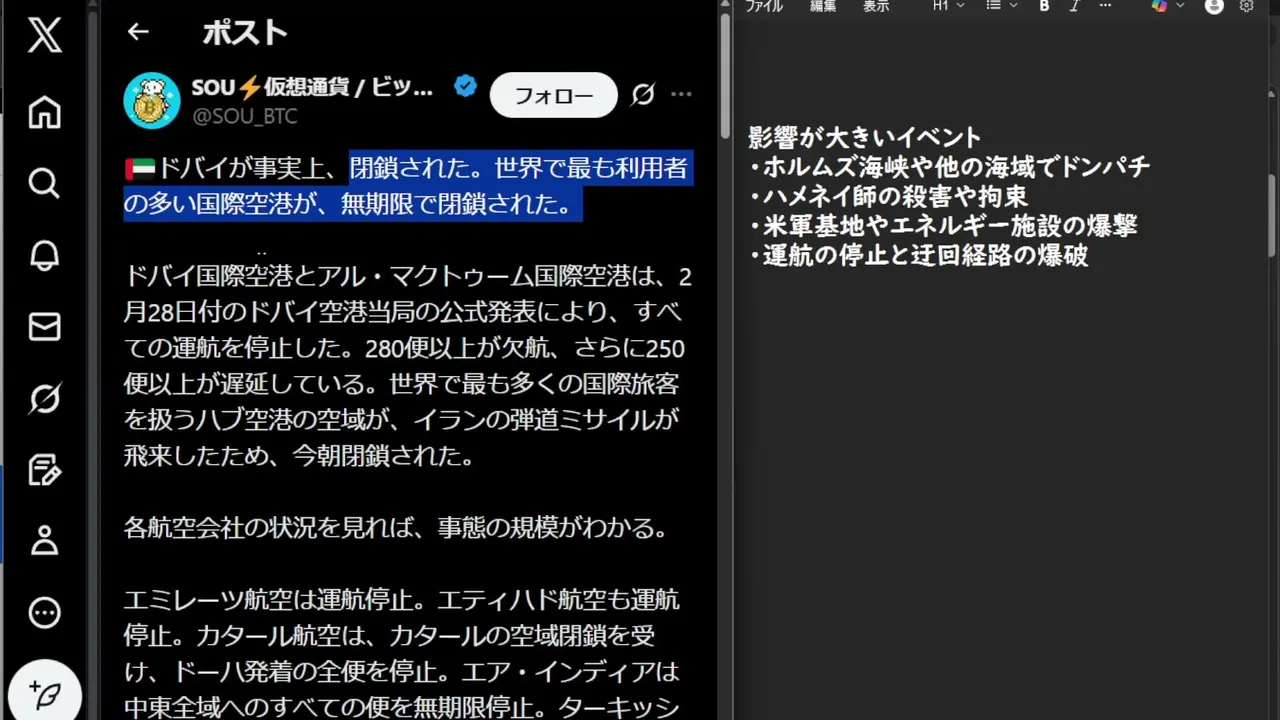Toggle Bold formatting in Notepad

(x=1044, y=6)
